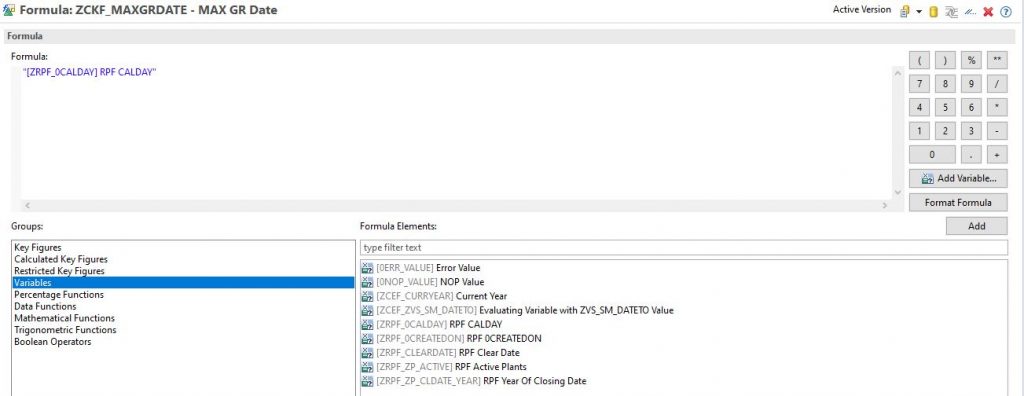The image size is (1024, 396).
Task: Click variable icon beside Error Value
Action: 367,268
